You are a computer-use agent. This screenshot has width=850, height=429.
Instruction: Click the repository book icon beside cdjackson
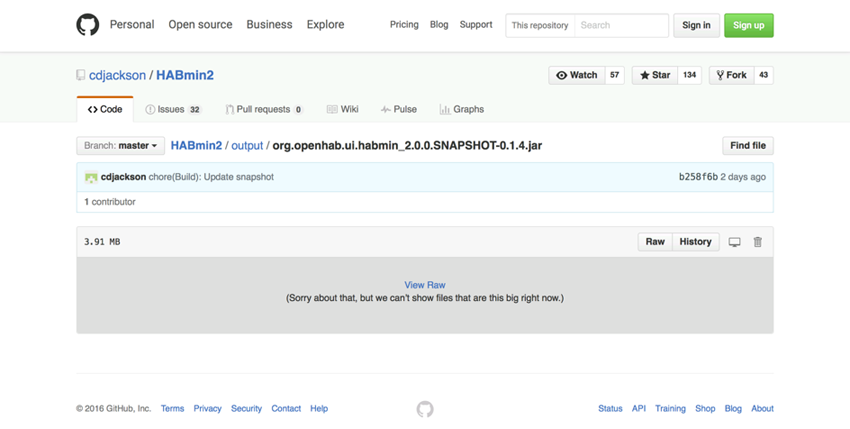pyautogui.click(x=81, y=75)
